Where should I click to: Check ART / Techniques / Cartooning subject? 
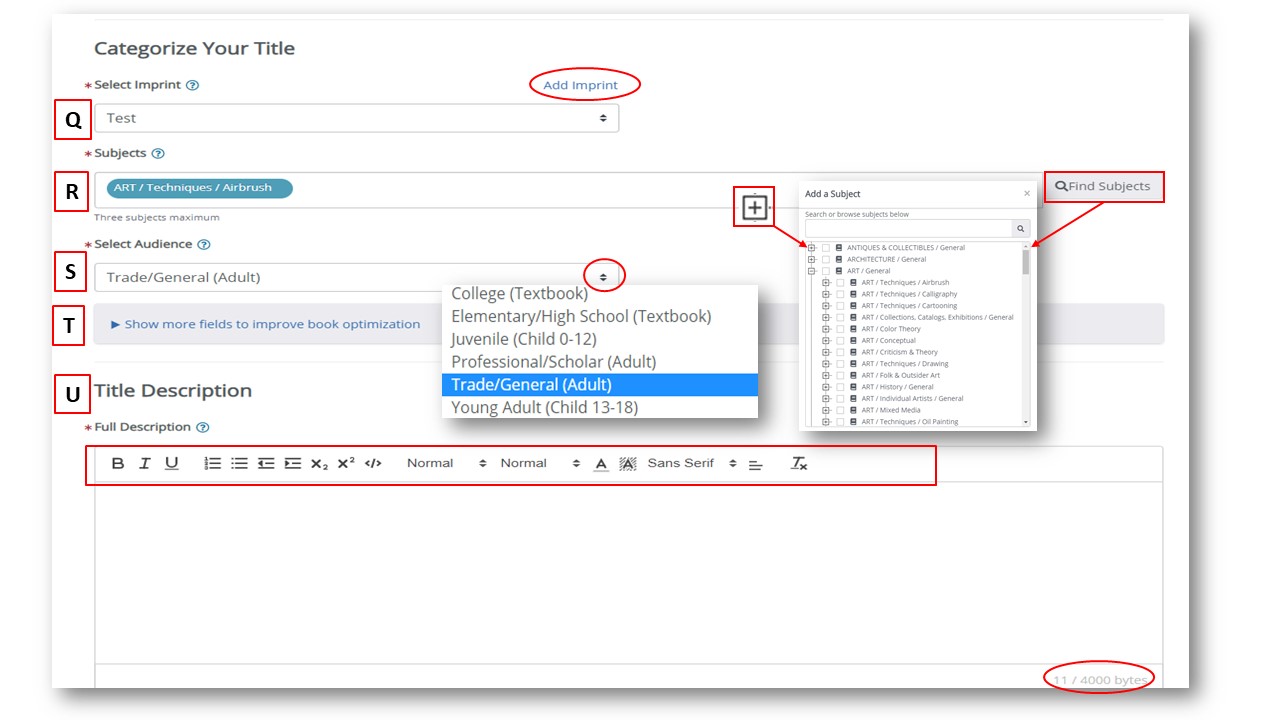tap(840, 306)
